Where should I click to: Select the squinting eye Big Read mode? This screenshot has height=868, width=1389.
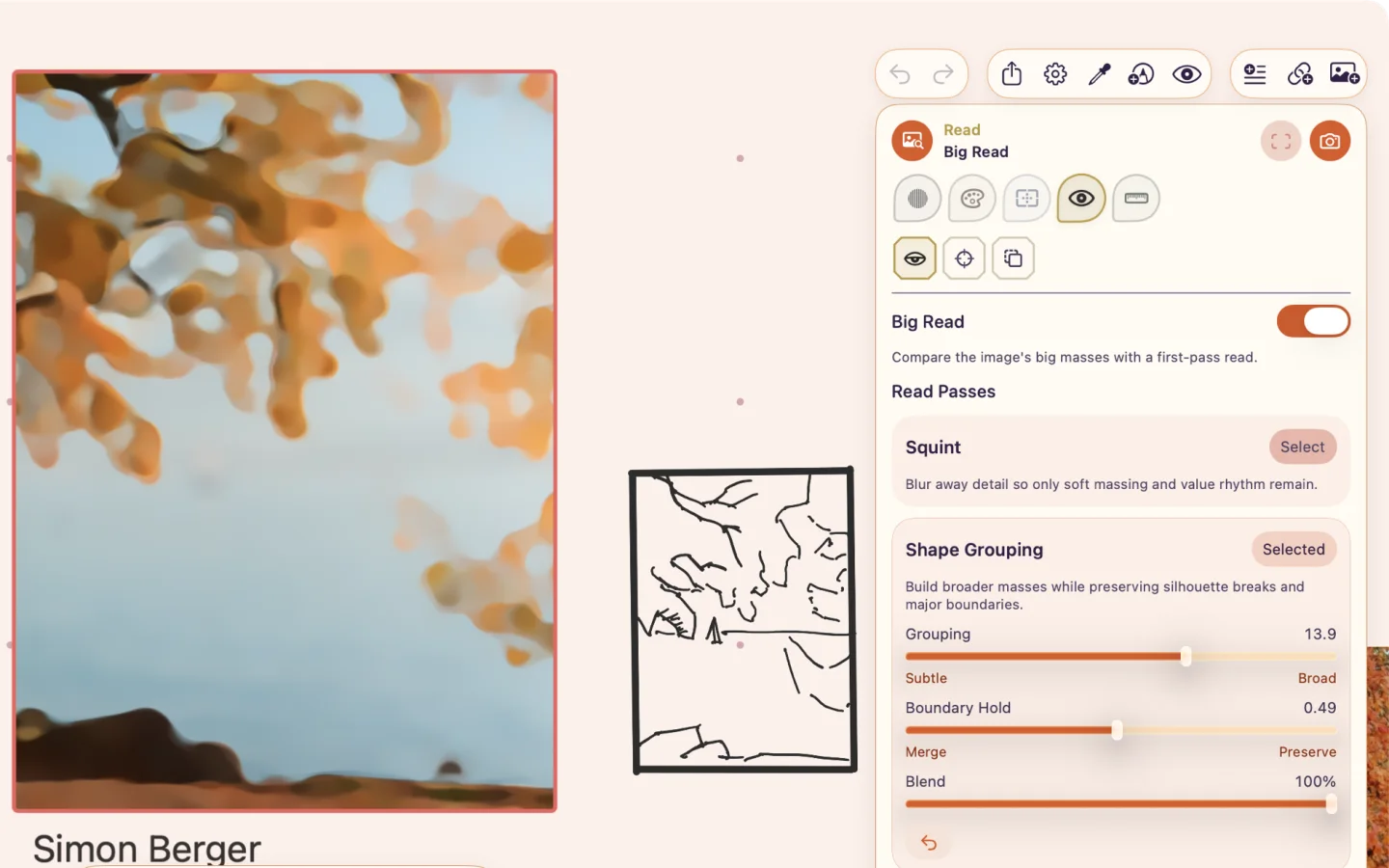(x=914, y=258)
